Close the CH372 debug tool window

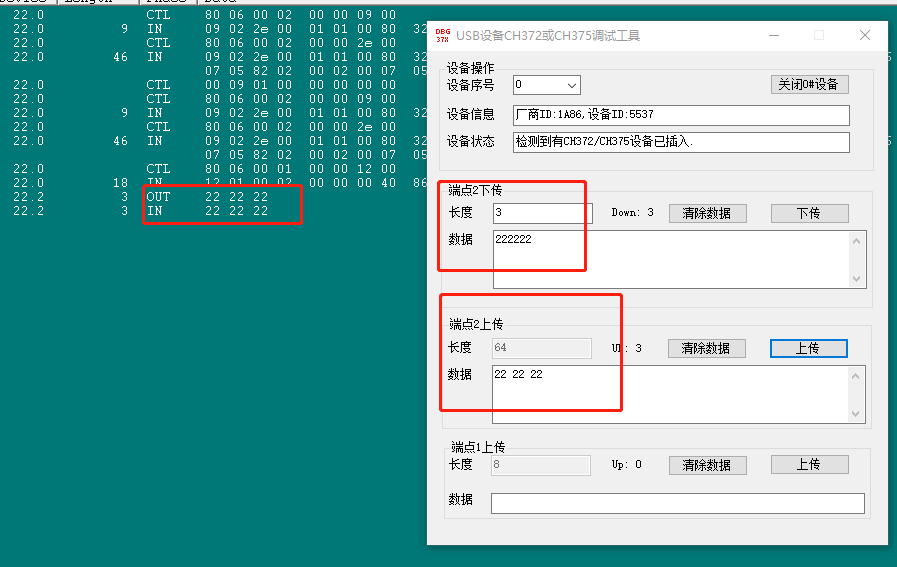point(865,35)
